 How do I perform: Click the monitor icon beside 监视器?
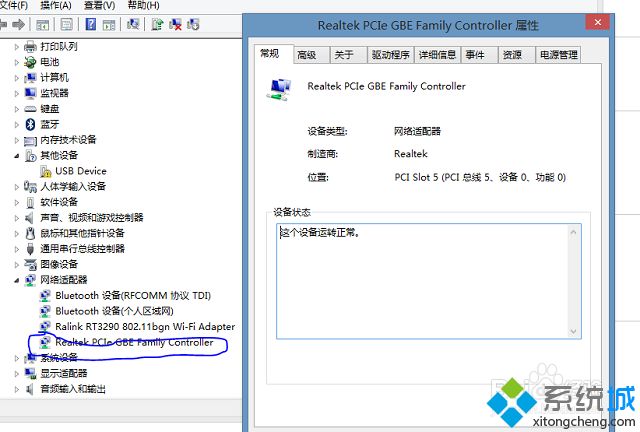coord(30,93)
